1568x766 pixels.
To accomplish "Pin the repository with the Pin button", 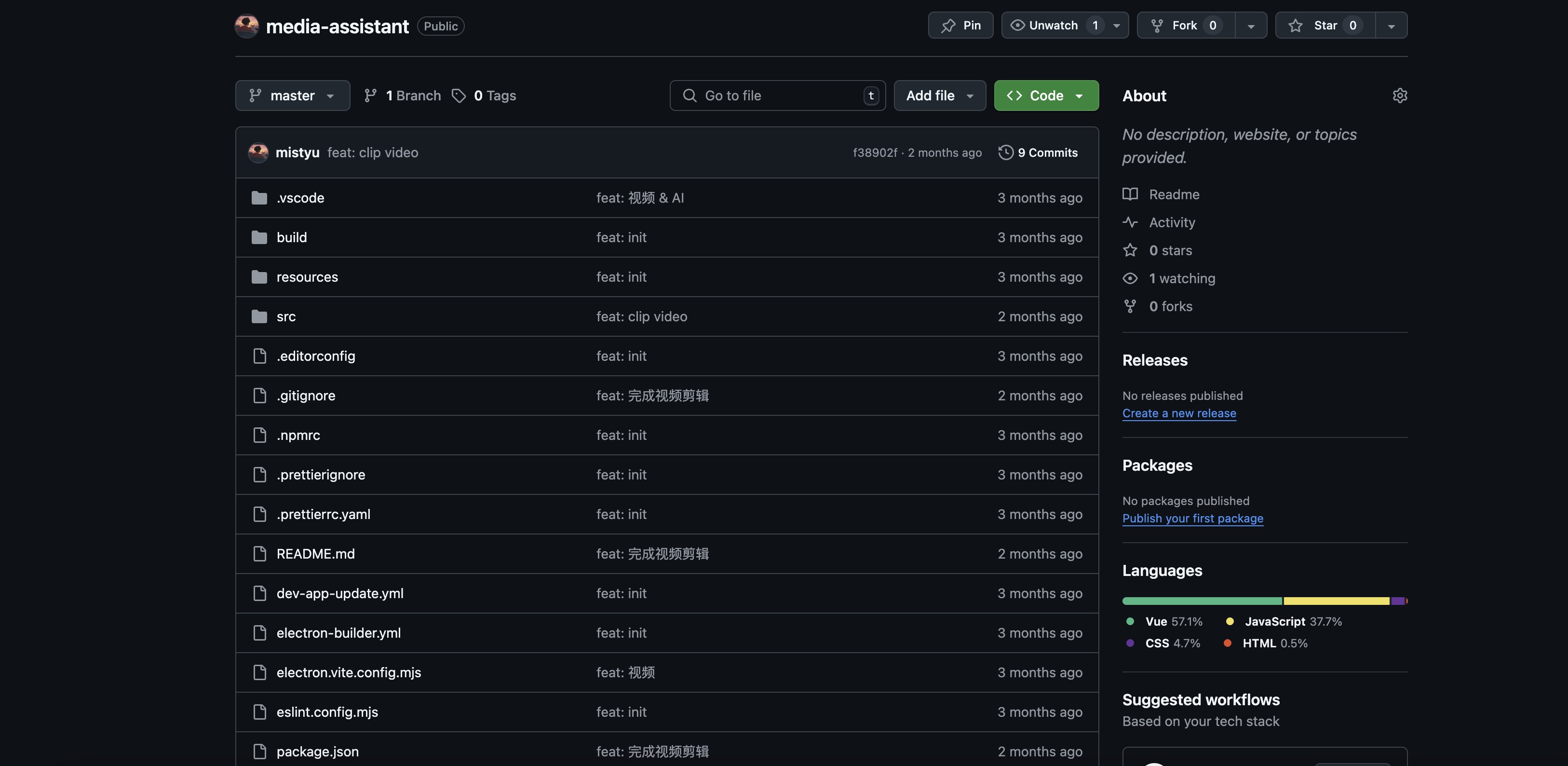I will pyautogui.click(x=960, y=26).
